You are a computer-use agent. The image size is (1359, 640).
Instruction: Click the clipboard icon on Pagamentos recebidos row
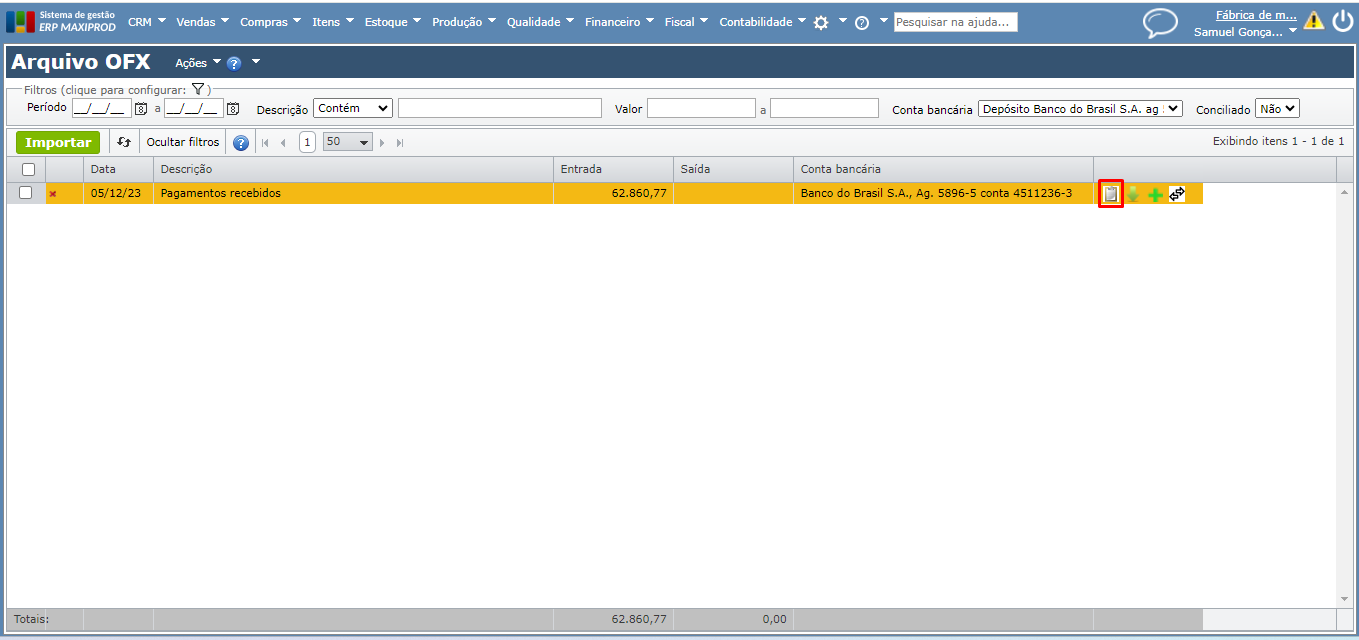coord(1111,194)
